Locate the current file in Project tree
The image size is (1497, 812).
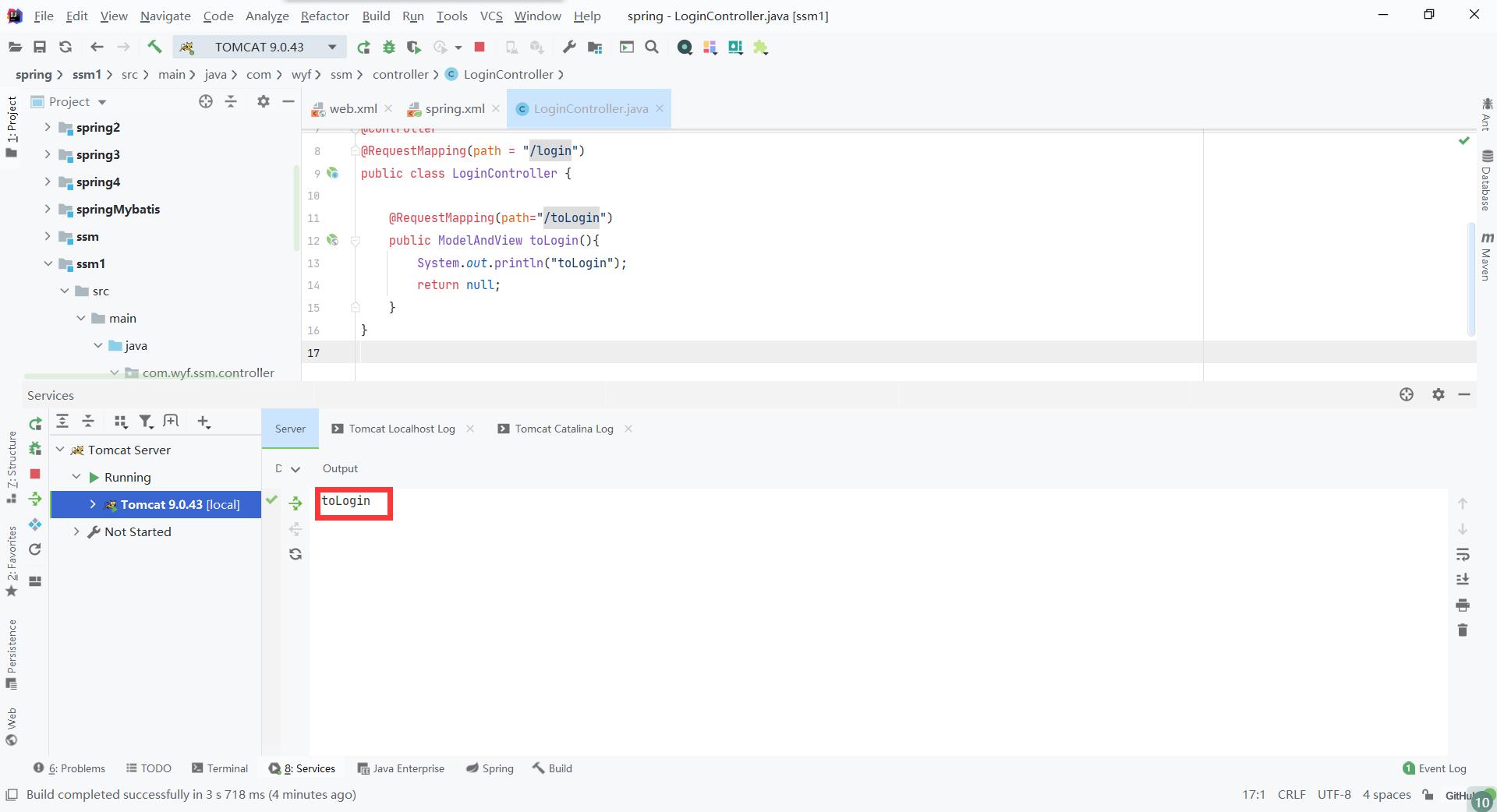tap(206, 101)
